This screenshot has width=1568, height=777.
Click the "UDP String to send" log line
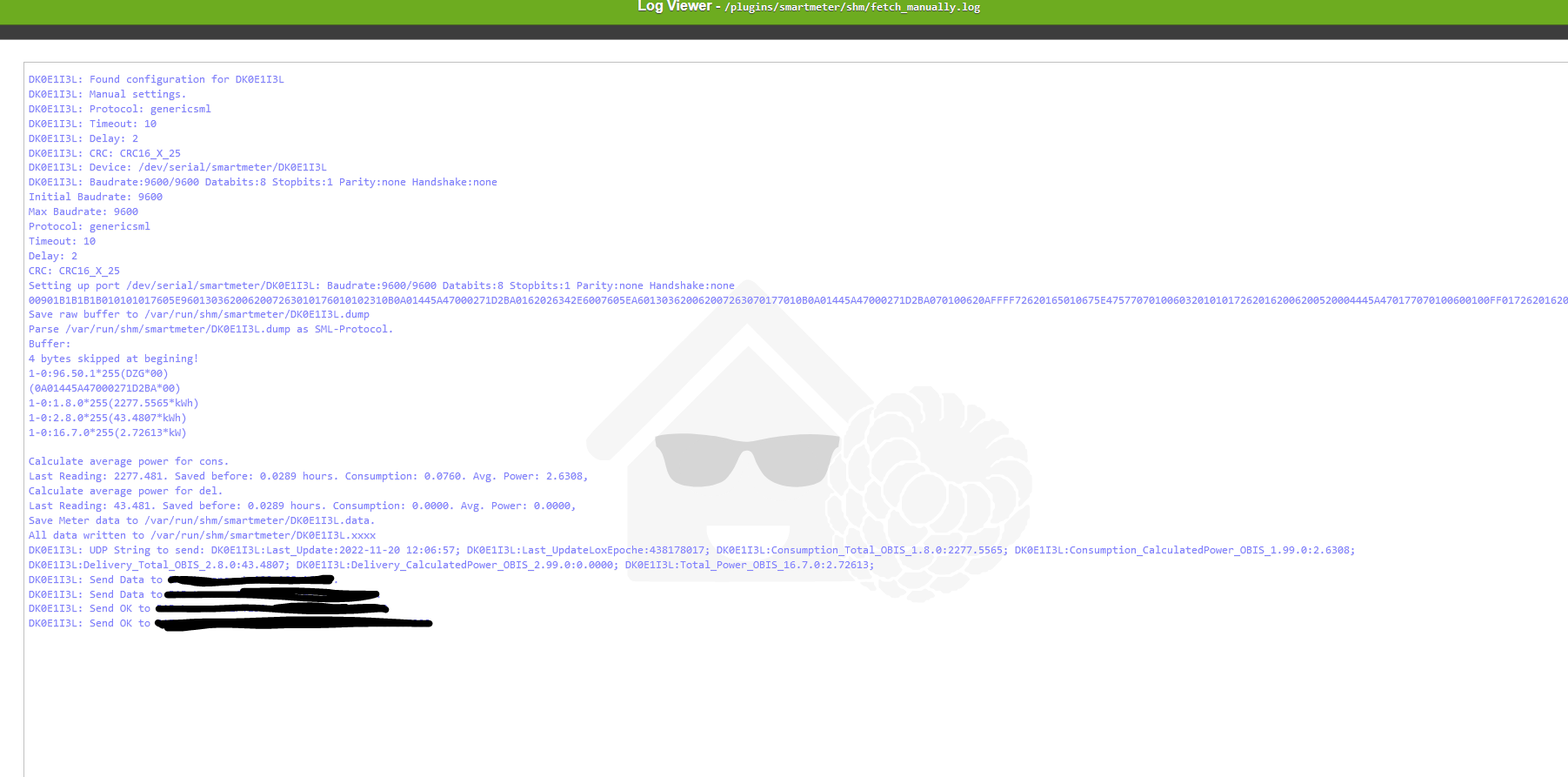click(x=692, y=550)
